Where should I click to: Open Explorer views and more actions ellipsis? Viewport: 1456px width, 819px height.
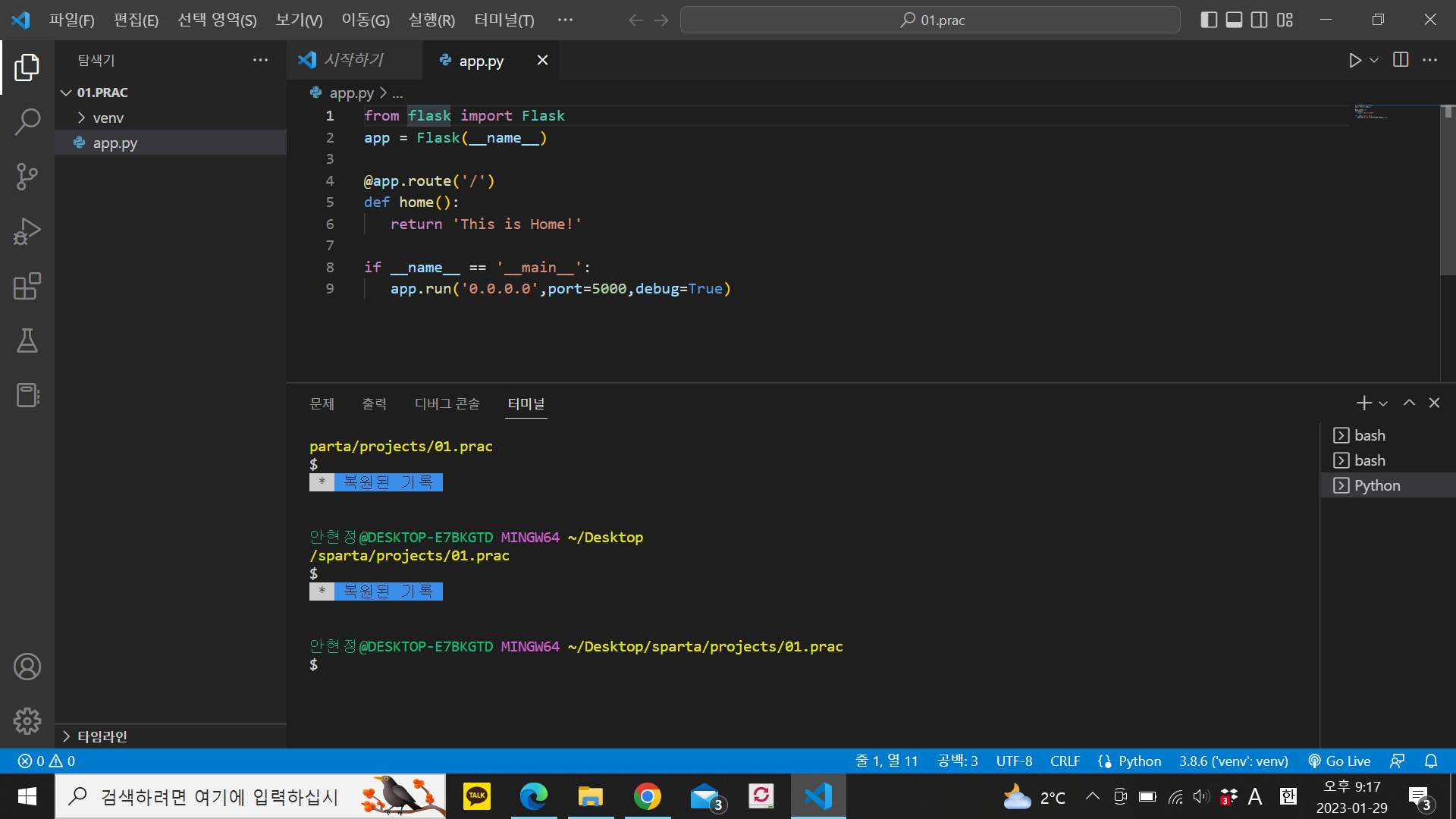260,60
